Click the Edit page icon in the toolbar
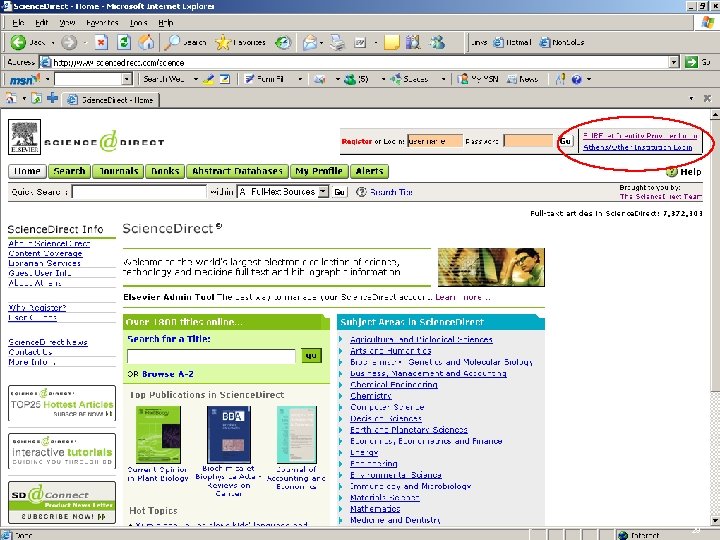The height and width of the screenshot is (540, 720). pos(360,43)
